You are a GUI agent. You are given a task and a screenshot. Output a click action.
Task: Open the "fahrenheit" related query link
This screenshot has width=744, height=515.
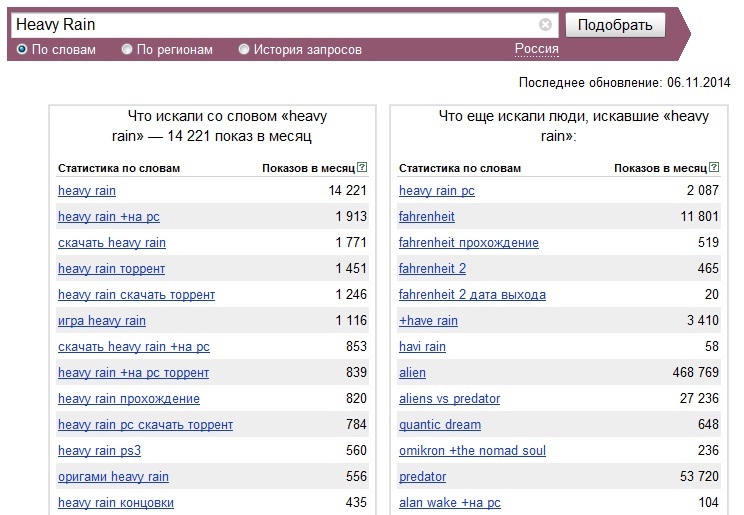click(x=427, y=217)
